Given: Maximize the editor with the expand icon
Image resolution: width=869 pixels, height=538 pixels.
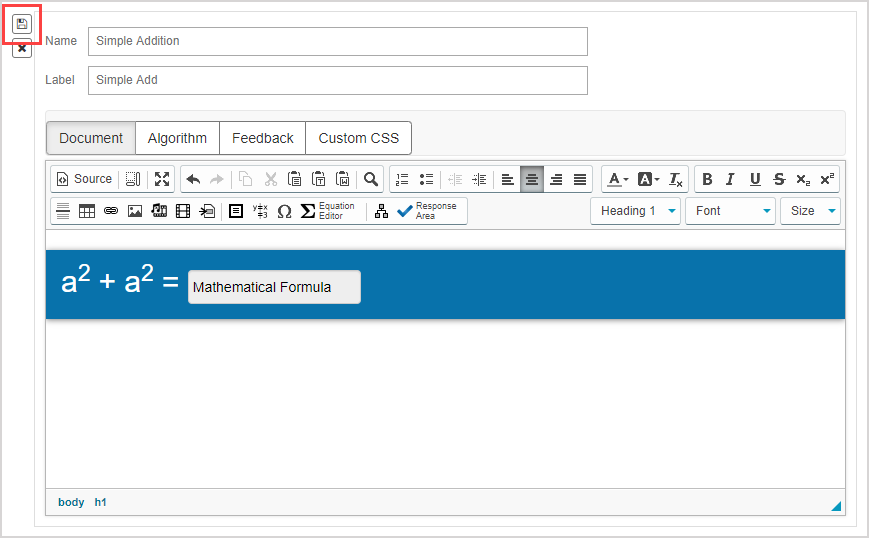Looking at the screenshot, I should click(162, 179).
